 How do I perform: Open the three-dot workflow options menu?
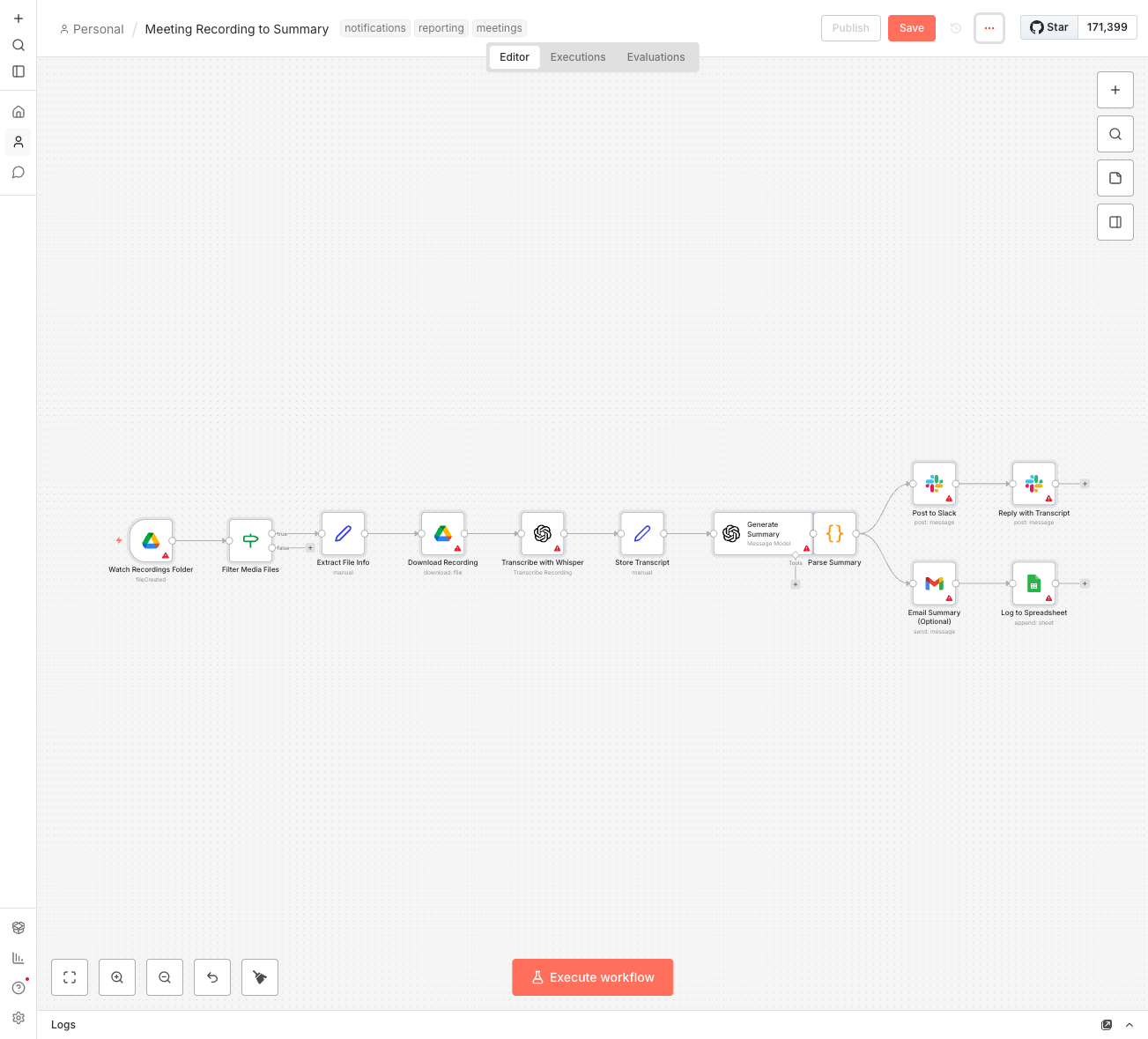[989, 28]
